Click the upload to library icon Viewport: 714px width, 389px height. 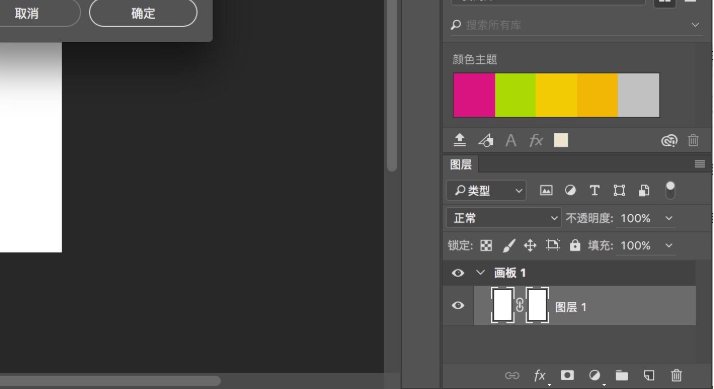pos(459,140)
